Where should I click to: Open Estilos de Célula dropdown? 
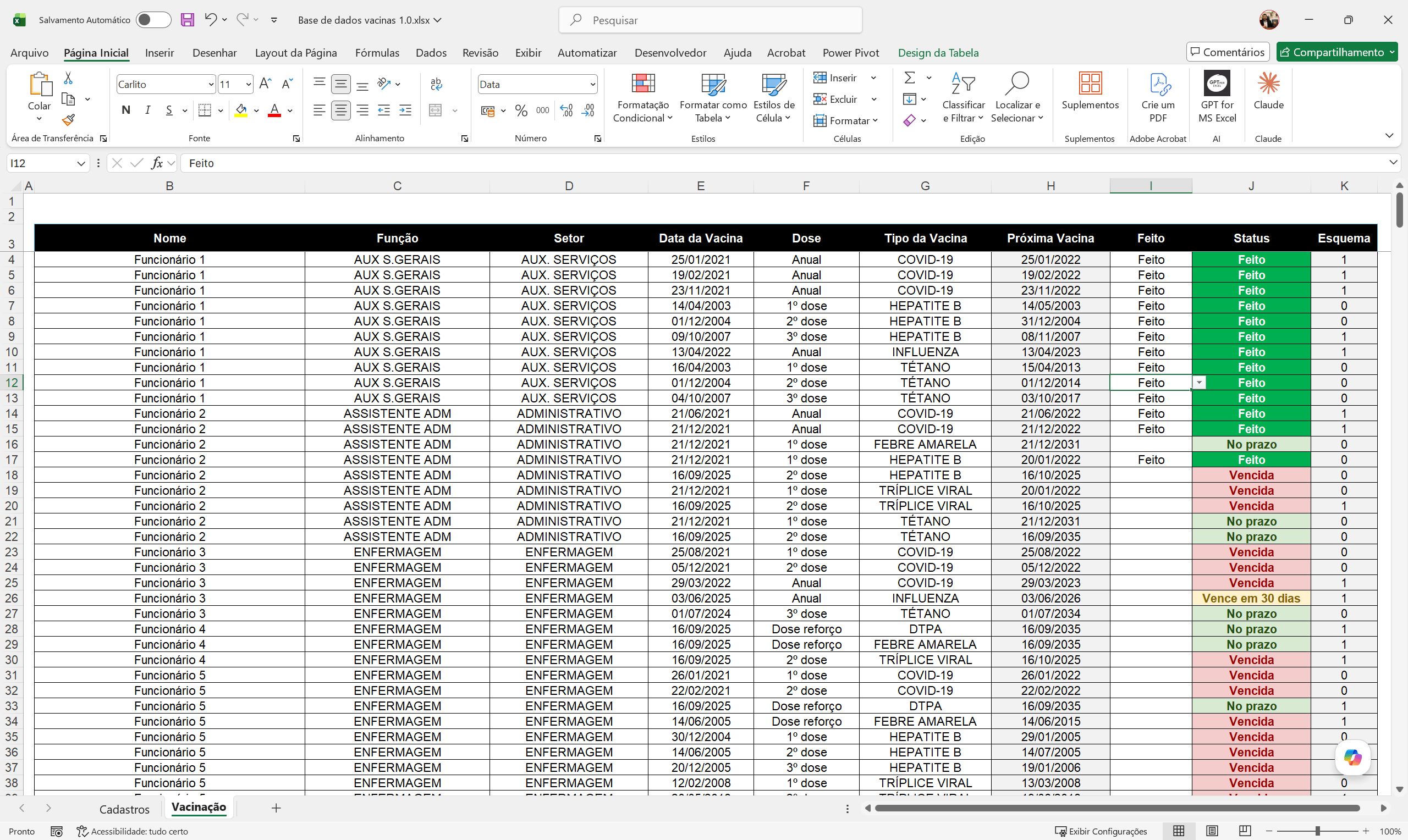click(x=774, y=98)
